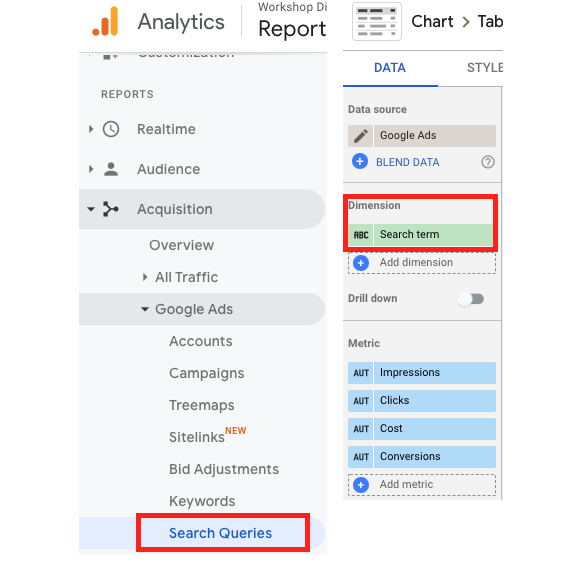Open the Campaigns report
Viewport: 567px width, 567px height.
(206, 374)
